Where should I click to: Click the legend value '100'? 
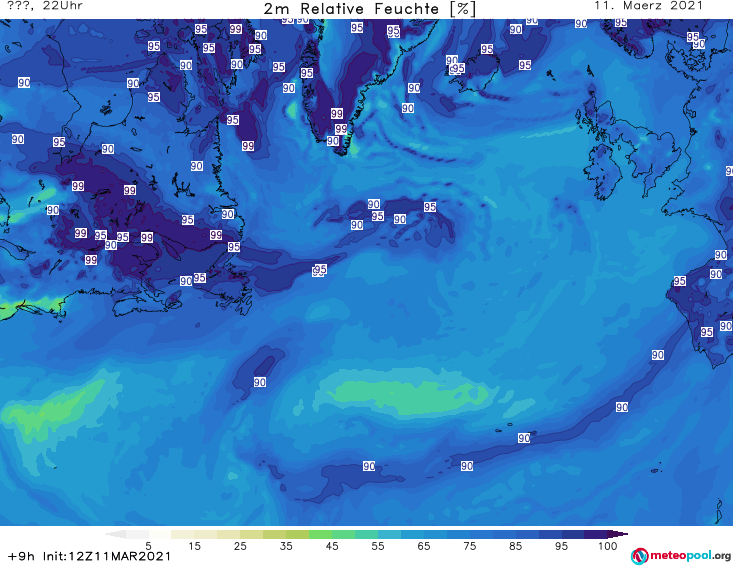point(607,546)
